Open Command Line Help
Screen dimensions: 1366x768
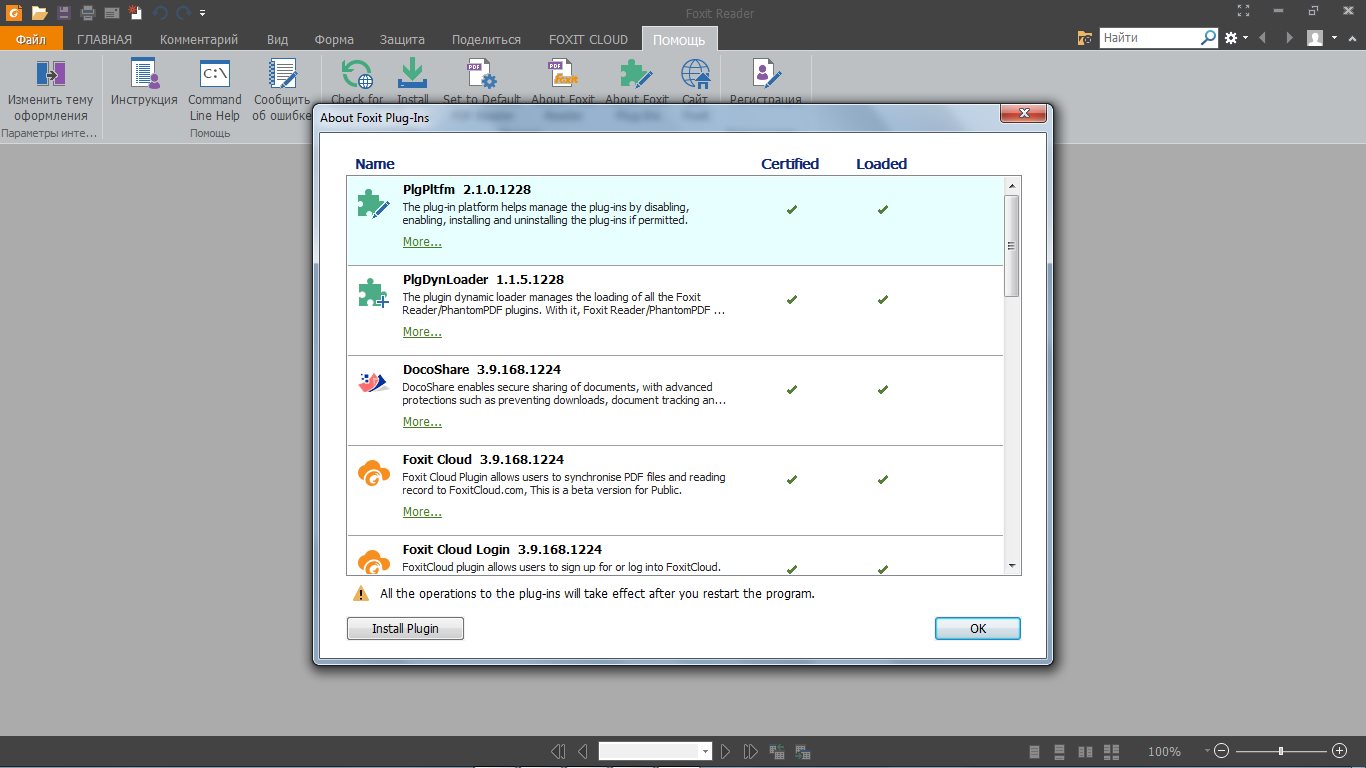(x=215, y=74)
